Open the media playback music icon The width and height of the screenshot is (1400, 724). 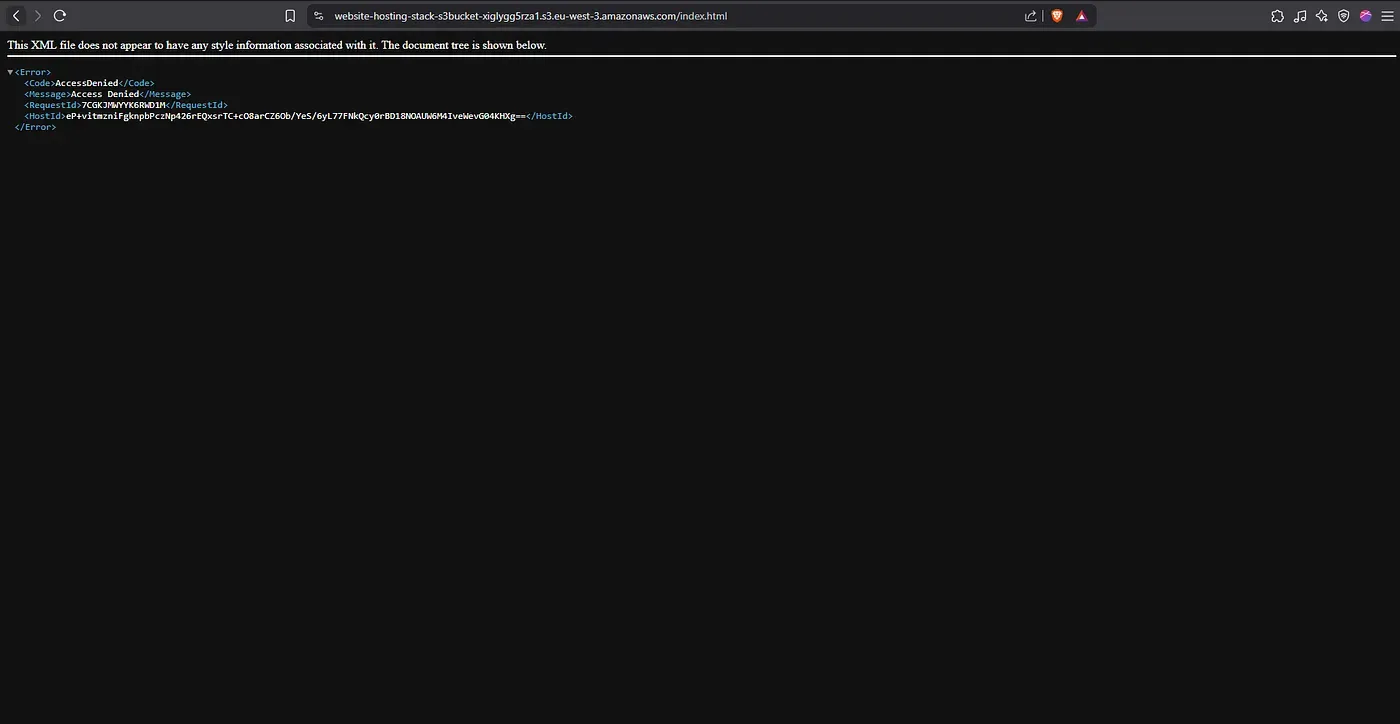click(1299, 15)
